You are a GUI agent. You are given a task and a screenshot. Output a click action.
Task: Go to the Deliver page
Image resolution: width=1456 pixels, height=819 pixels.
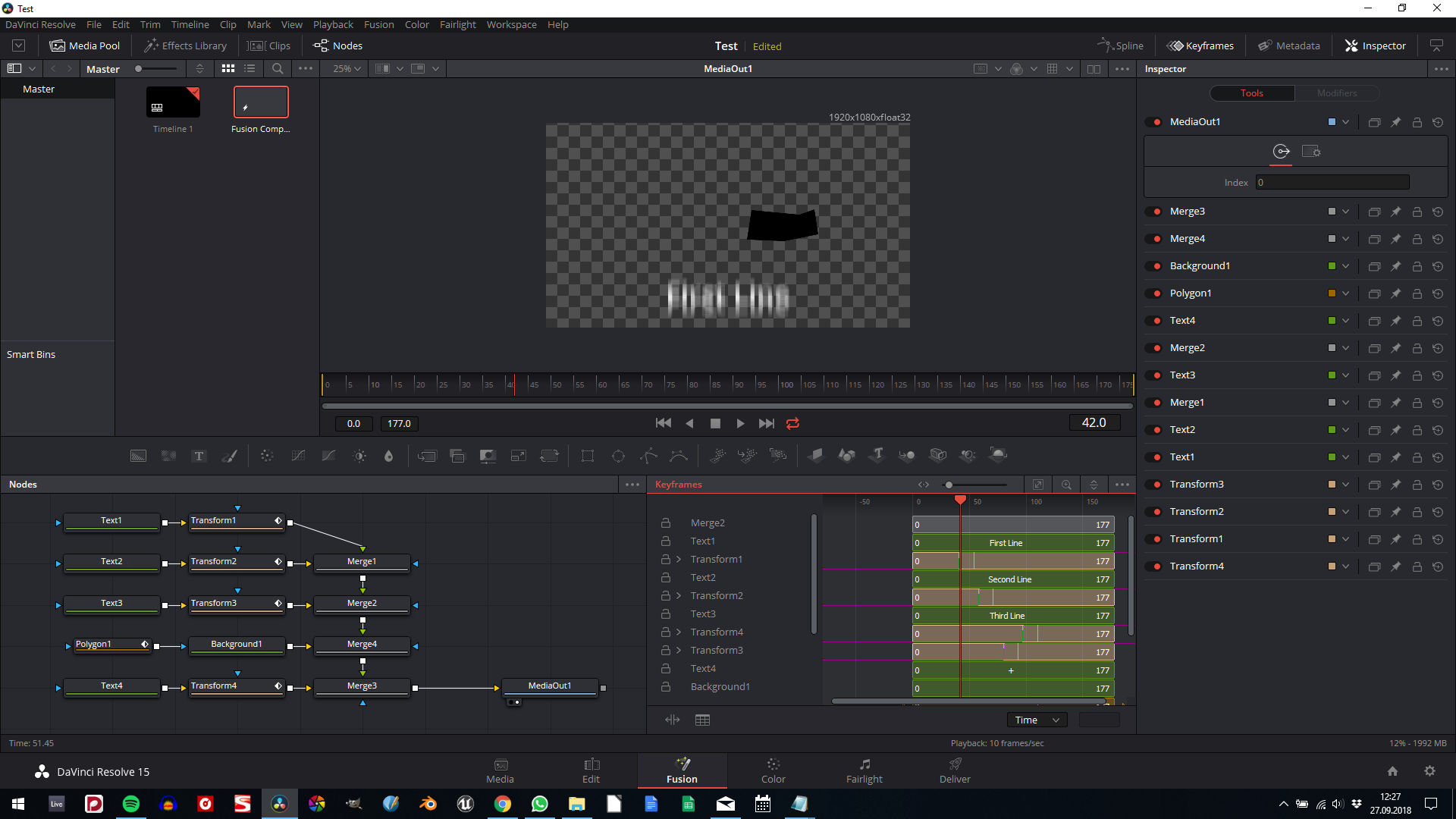coord(955,771)
